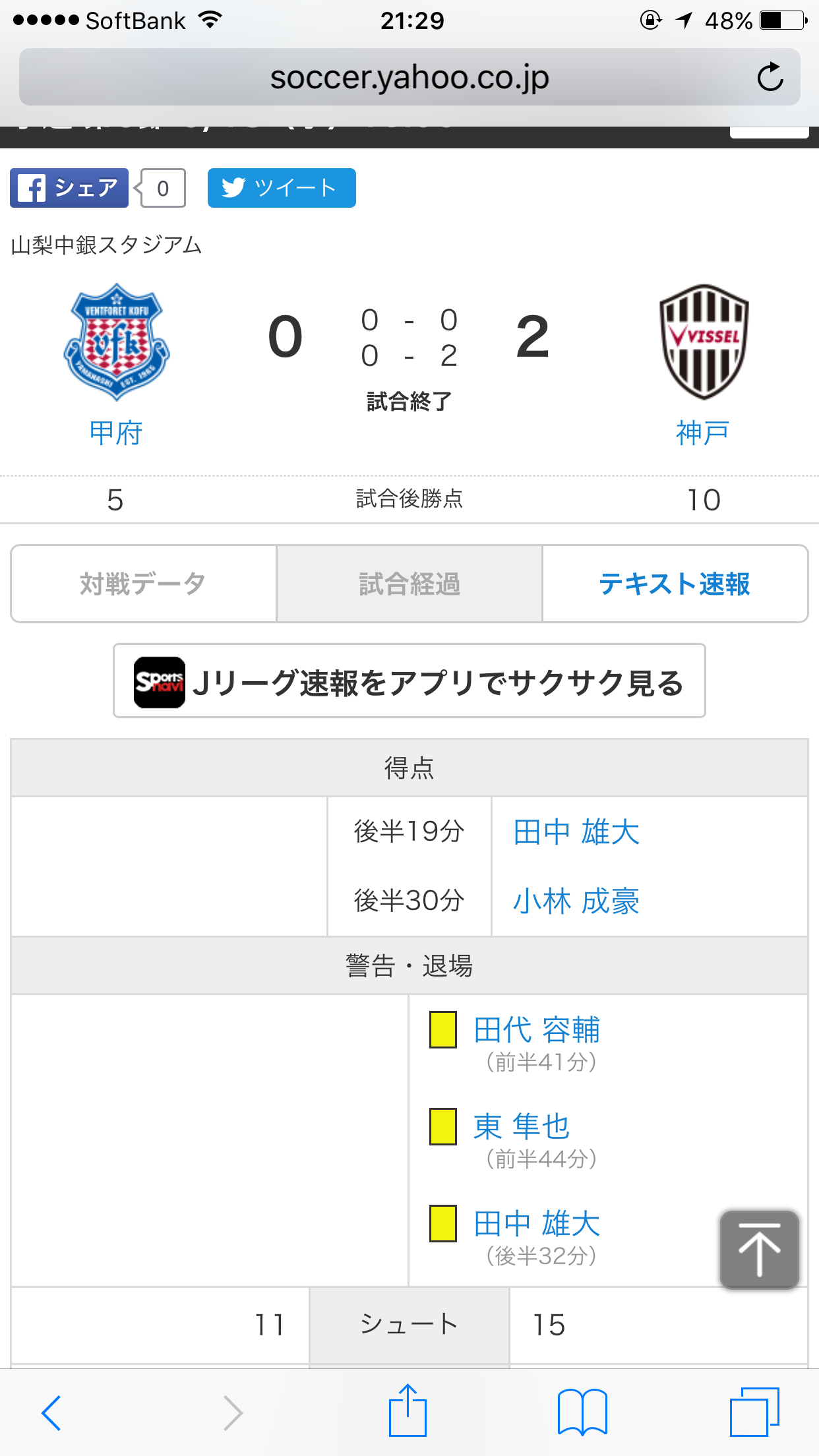Open Safari bookmarks book icon
The width and height of the screenshot is (819, 1456).
tap(582, 1412)
